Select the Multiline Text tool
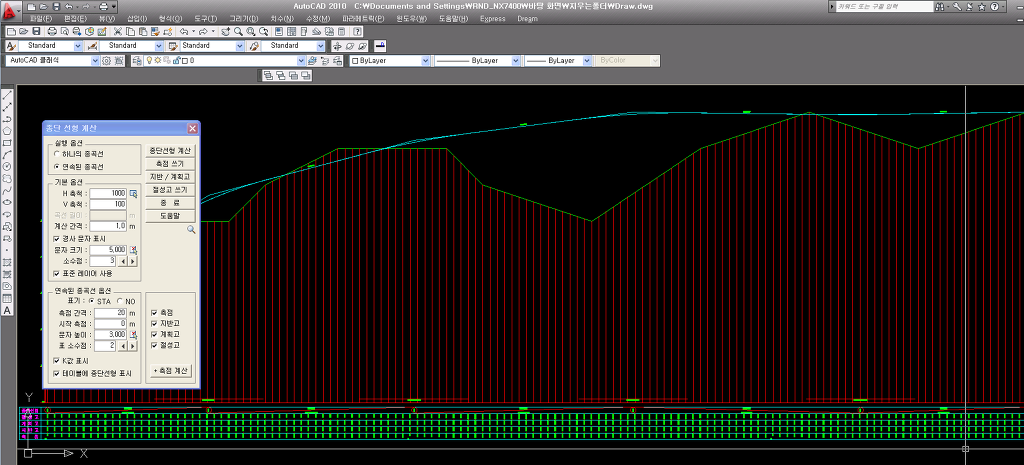This screenshot has height=465, width=1024. click(7, 310)
